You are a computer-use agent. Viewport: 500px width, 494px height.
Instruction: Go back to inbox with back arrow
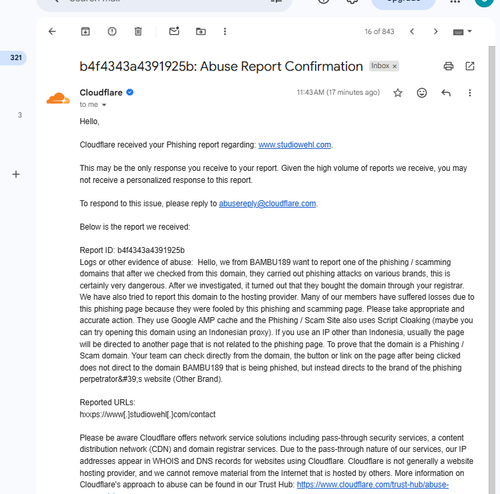pos(52,32)
